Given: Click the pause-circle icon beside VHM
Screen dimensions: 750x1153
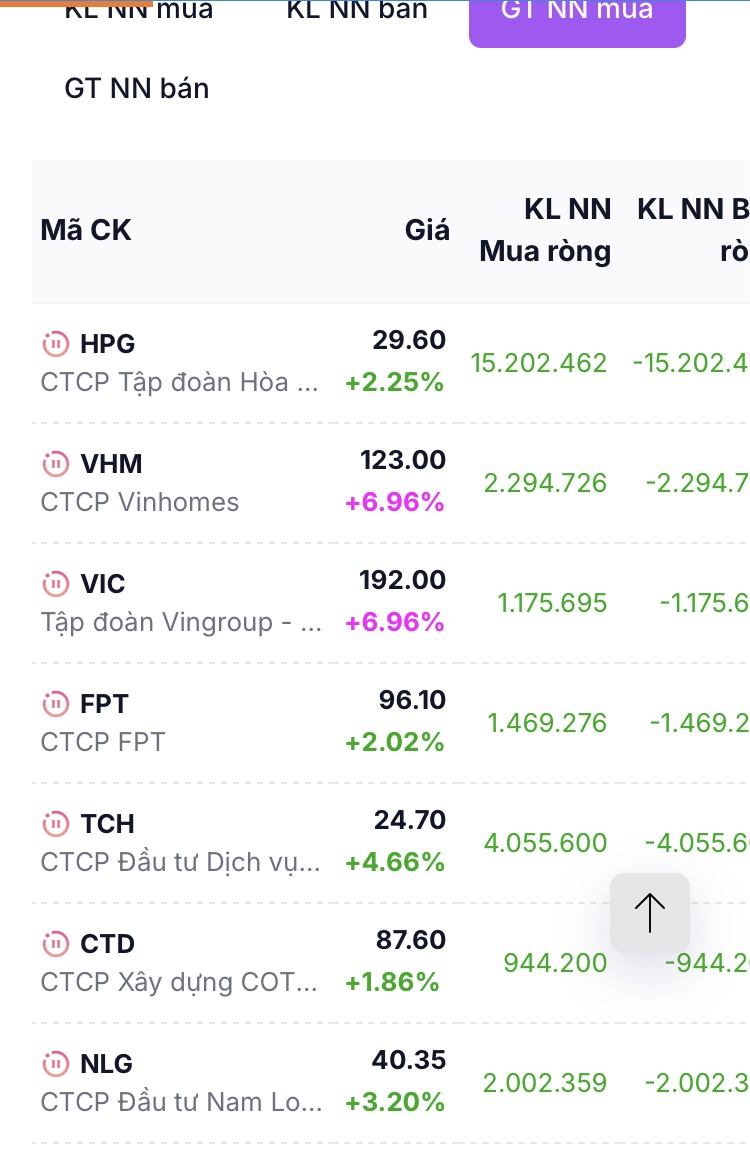Looking at the screenshot, I should coord(55,464).
